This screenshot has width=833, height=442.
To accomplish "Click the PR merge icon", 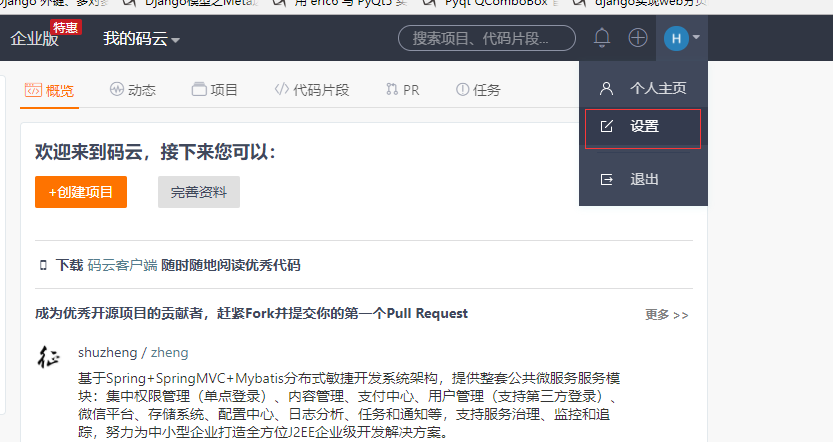I will (x=392, y=89).
